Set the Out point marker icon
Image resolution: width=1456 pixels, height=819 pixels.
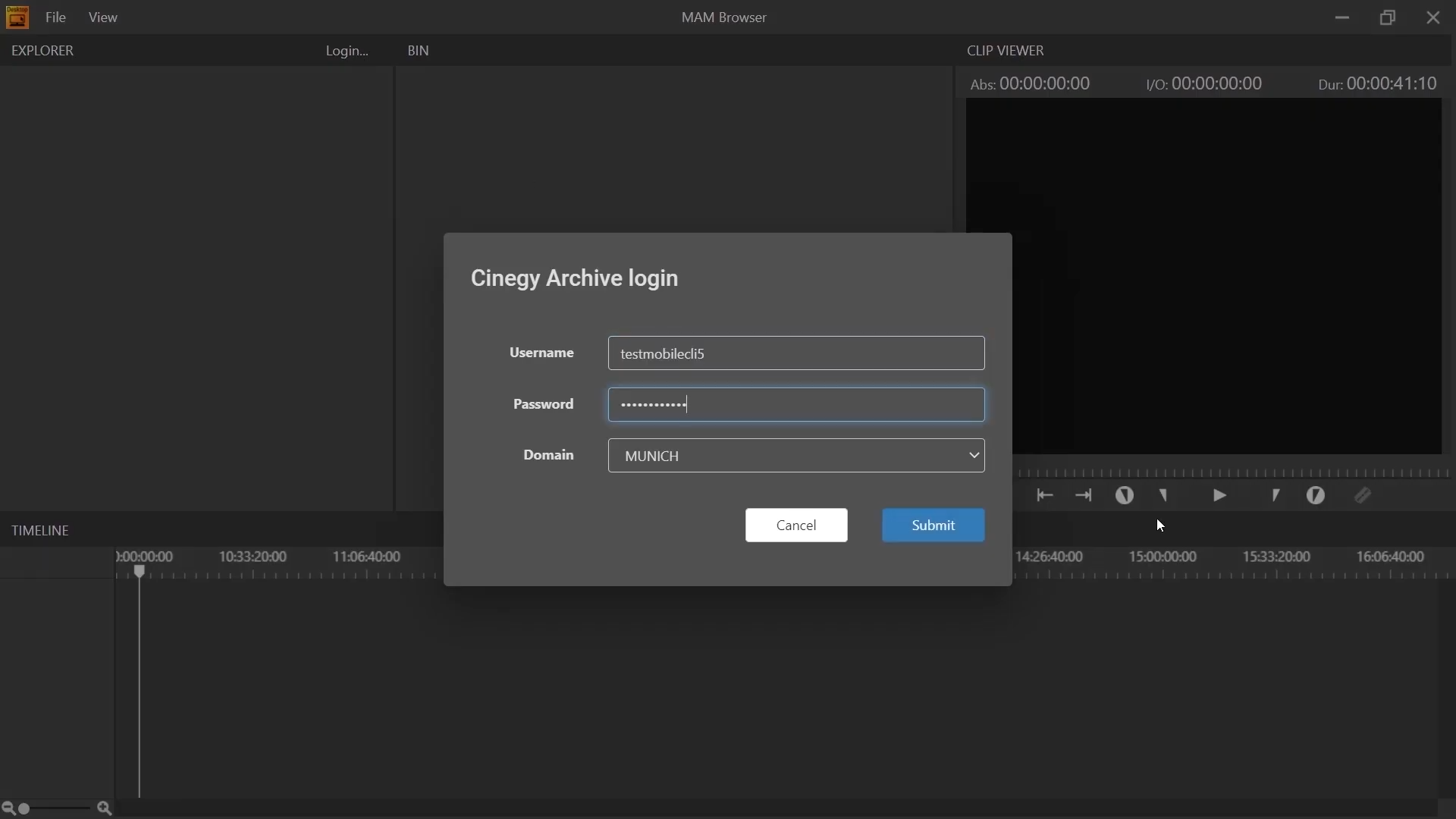pyautogui.click(x=1276, y=496)
